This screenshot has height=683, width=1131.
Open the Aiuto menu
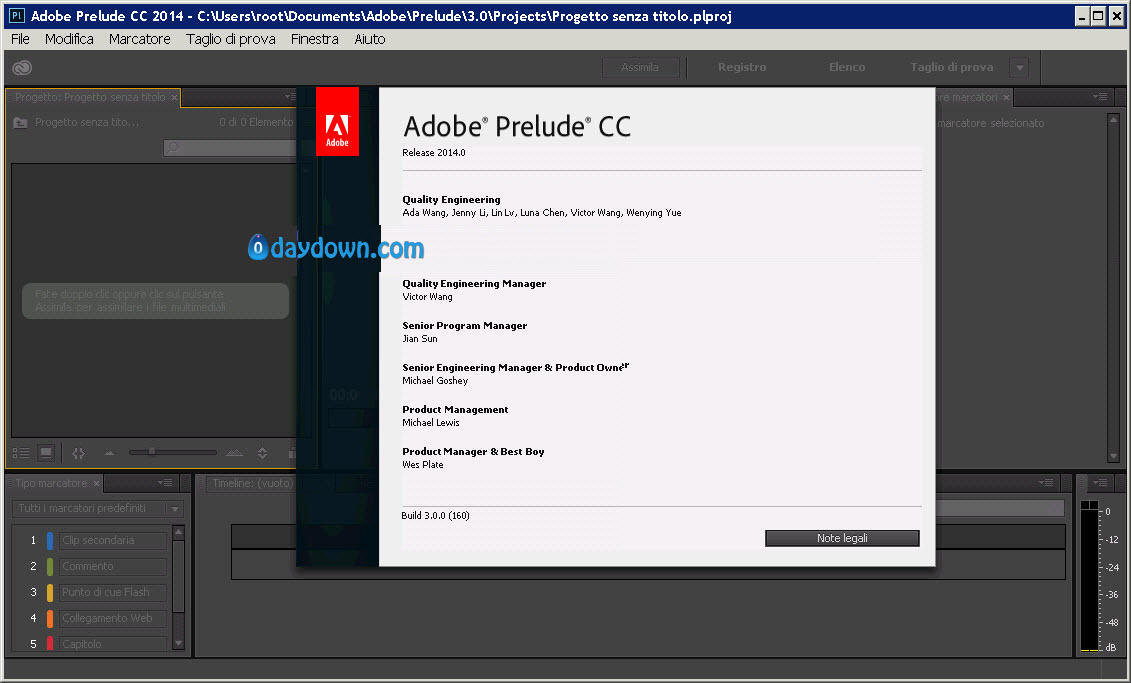370,39
